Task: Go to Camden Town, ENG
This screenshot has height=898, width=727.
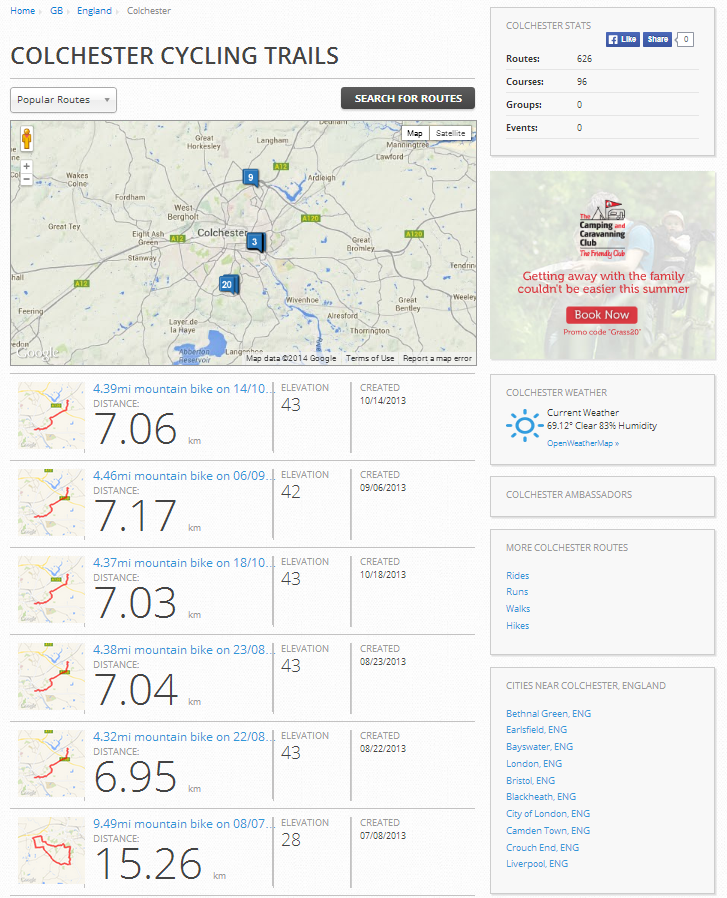Action: 548,831
